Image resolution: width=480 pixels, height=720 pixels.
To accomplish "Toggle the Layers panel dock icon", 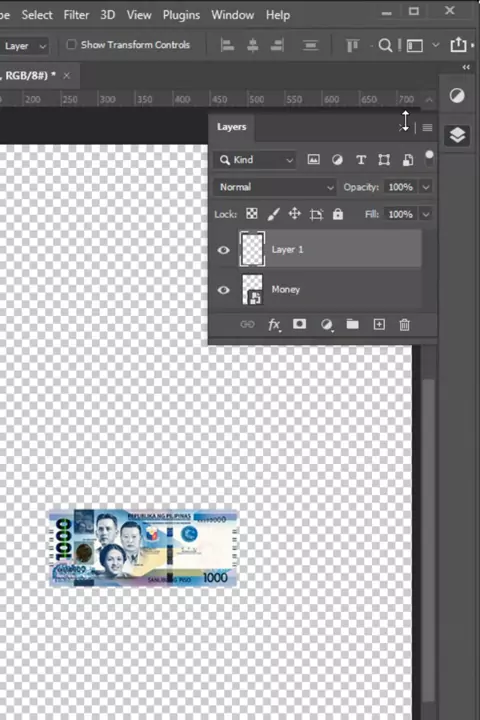I will (457, 135).
